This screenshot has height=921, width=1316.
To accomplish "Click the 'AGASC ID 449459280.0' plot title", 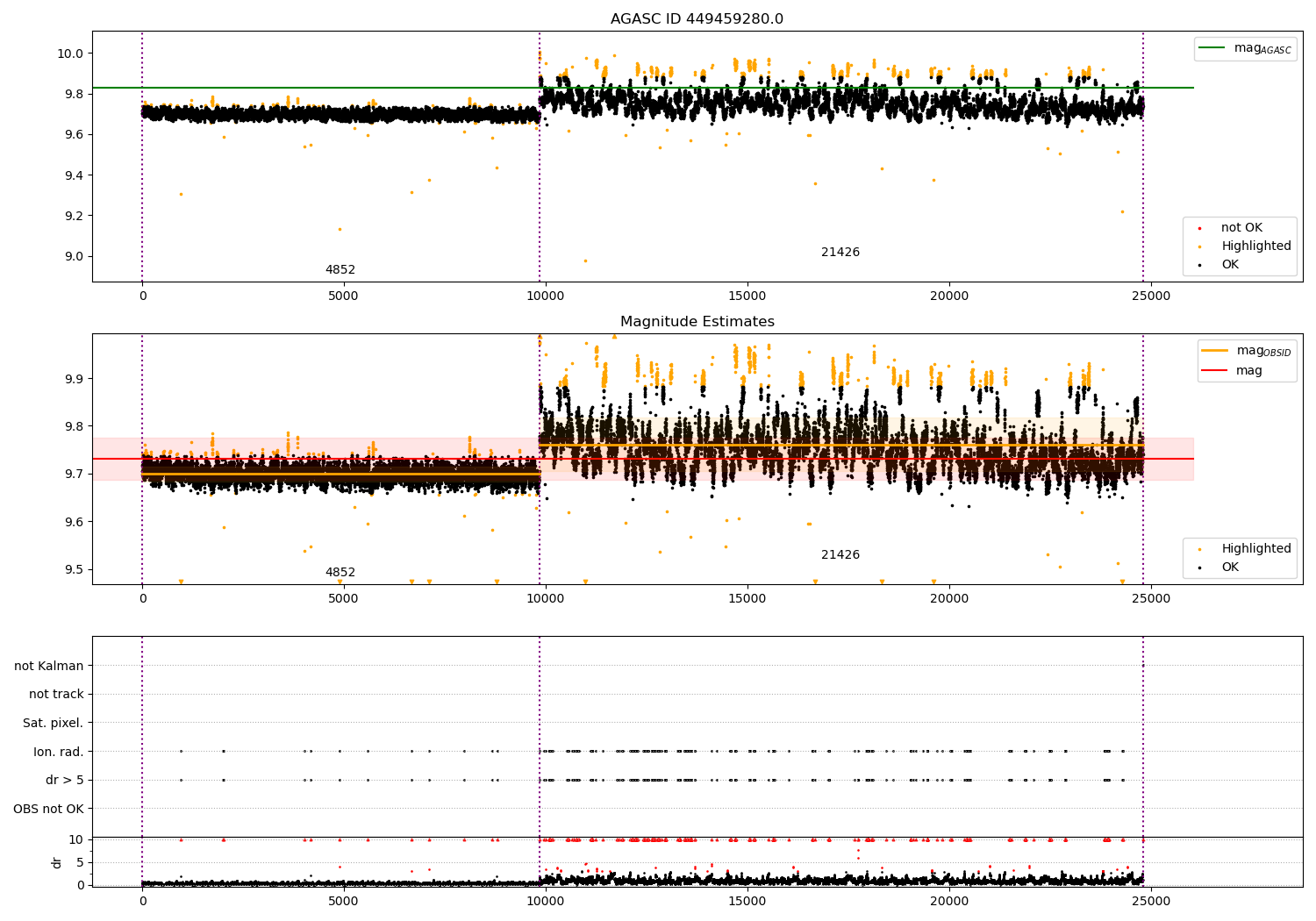I will [x=697, y=19].
